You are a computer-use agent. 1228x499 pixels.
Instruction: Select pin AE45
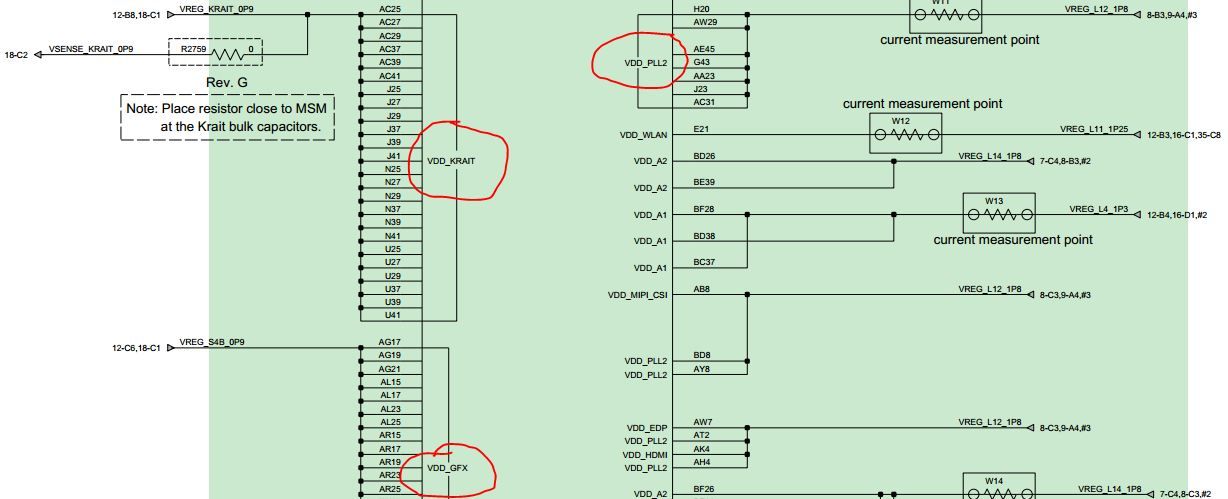[705, 48]
